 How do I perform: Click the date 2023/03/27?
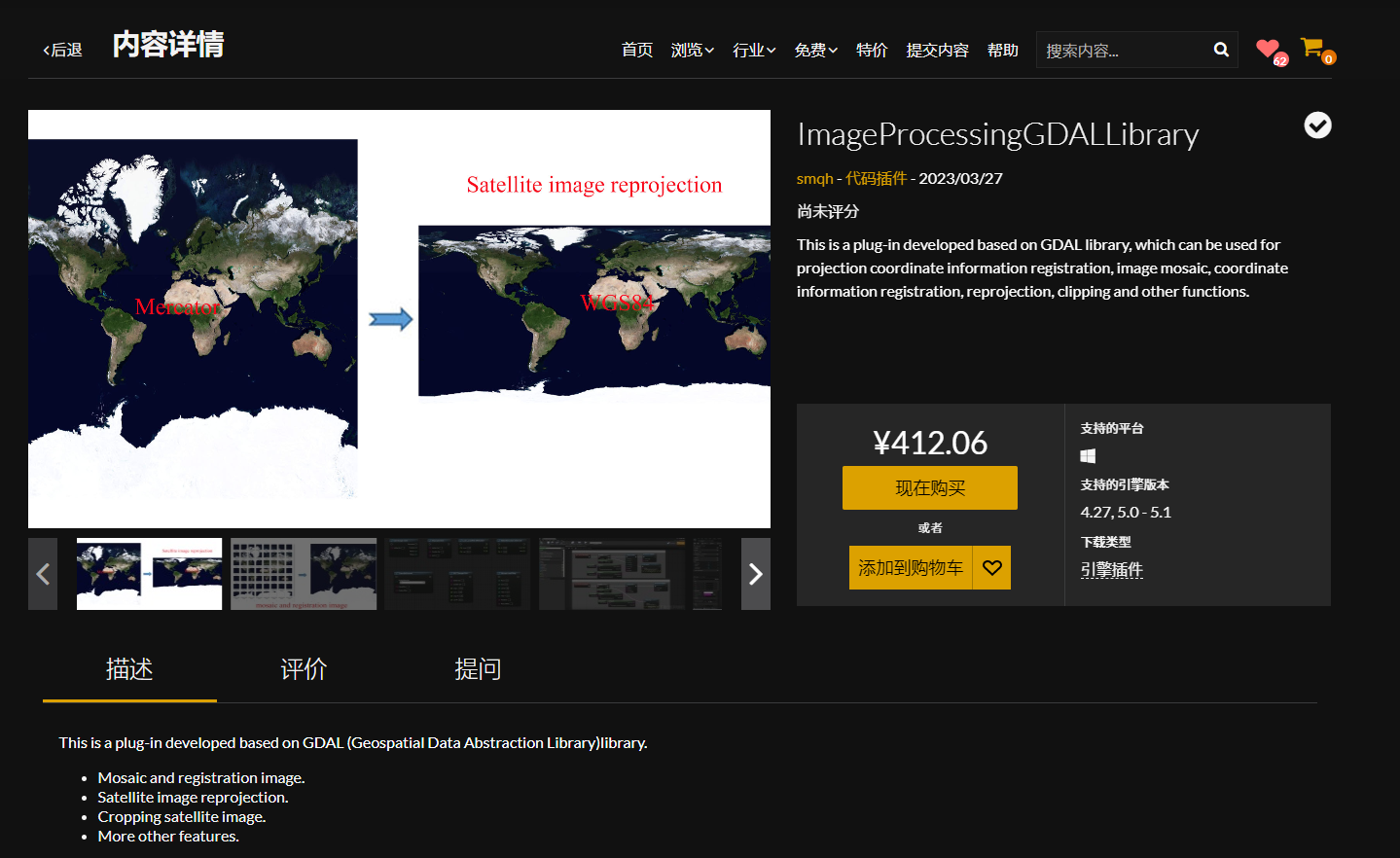960,178
